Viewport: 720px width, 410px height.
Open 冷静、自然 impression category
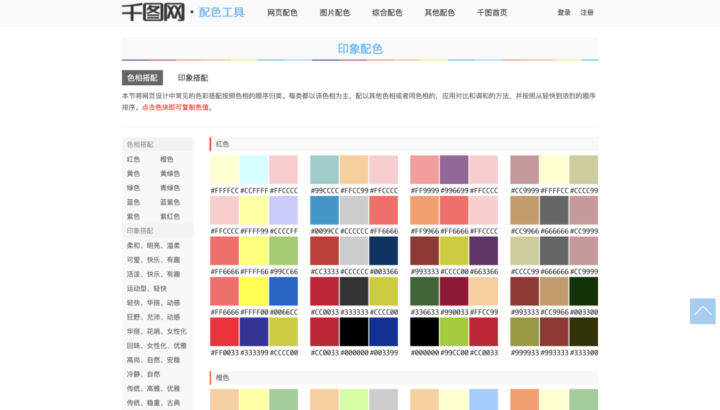coord(143,374)
